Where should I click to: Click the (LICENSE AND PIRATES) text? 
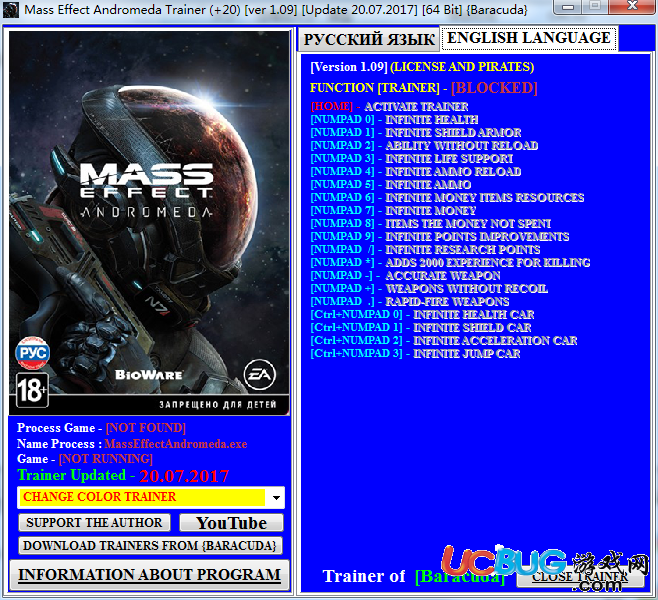(462, 67)
